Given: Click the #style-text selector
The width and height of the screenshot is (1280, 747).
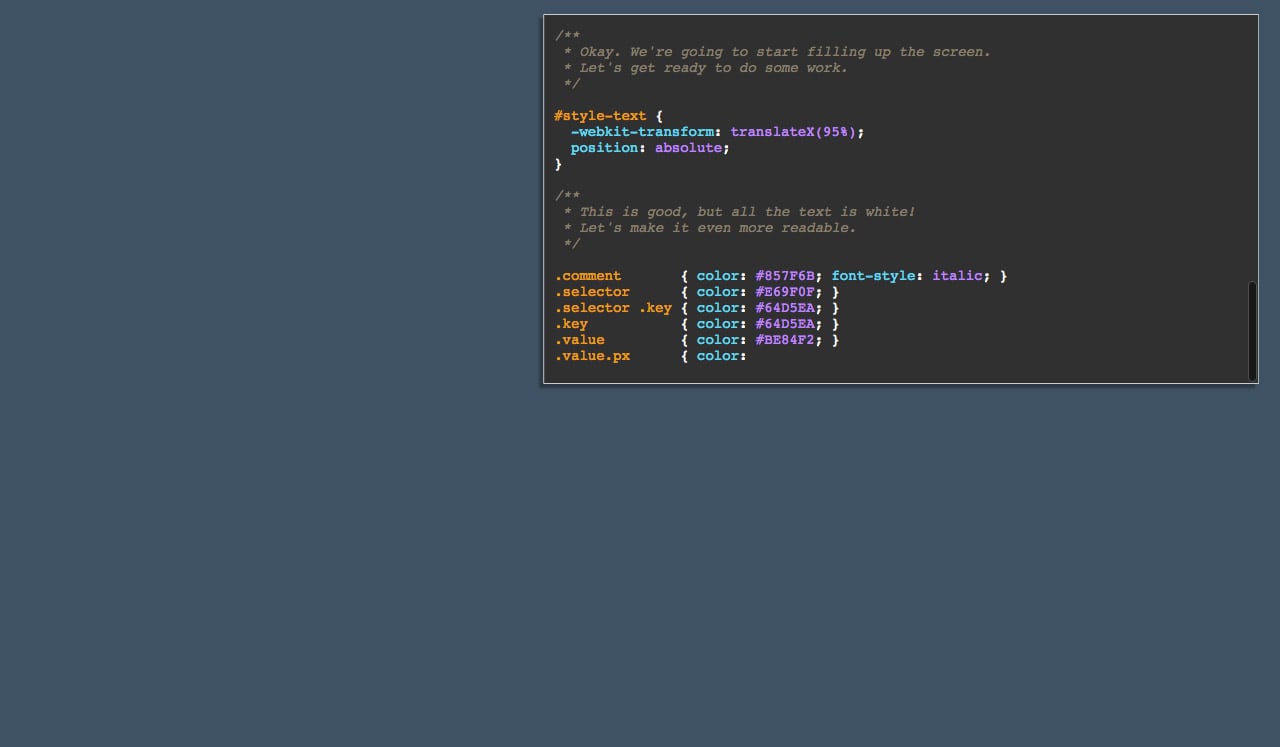Looking at the screenshot, I should tap(599, 115).
